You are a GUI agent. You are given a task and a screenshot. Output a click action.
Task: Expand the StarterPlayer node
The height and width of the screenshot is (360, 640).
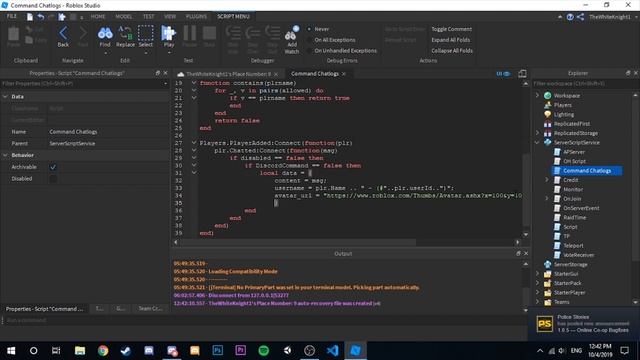pos(538,292)
